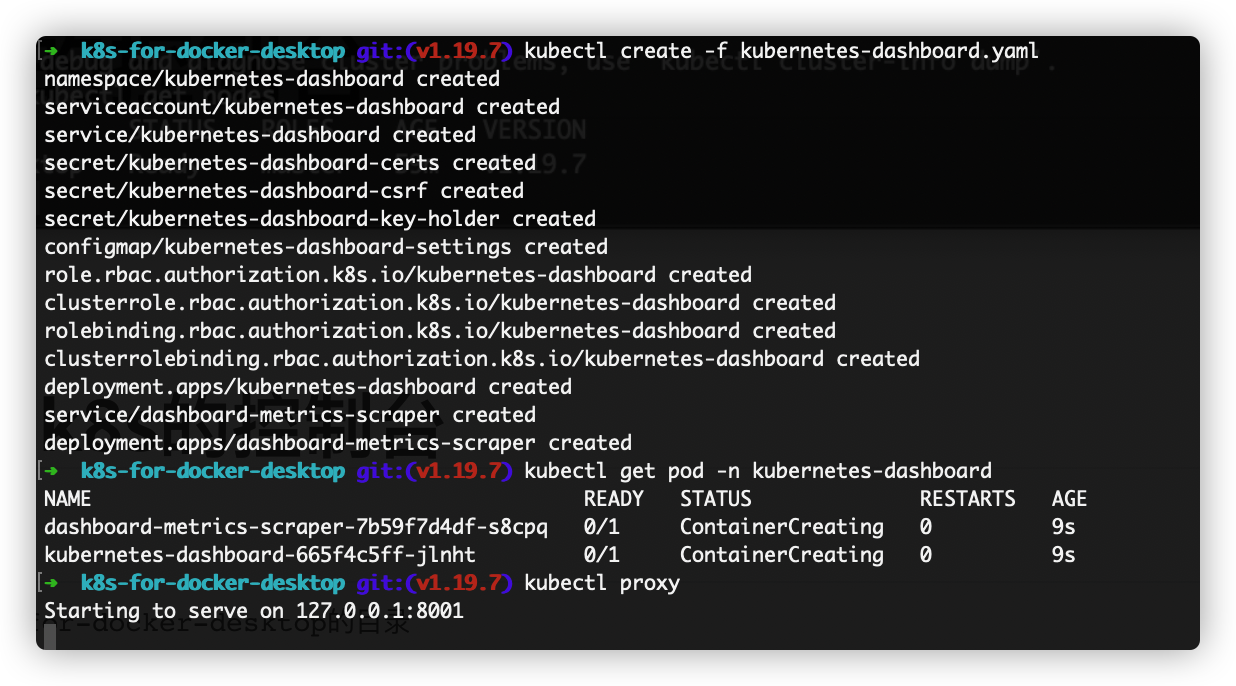Click RESTARTS value 0 in kubernetes-dashboard-665f4c5ff row

click(926, 554)
